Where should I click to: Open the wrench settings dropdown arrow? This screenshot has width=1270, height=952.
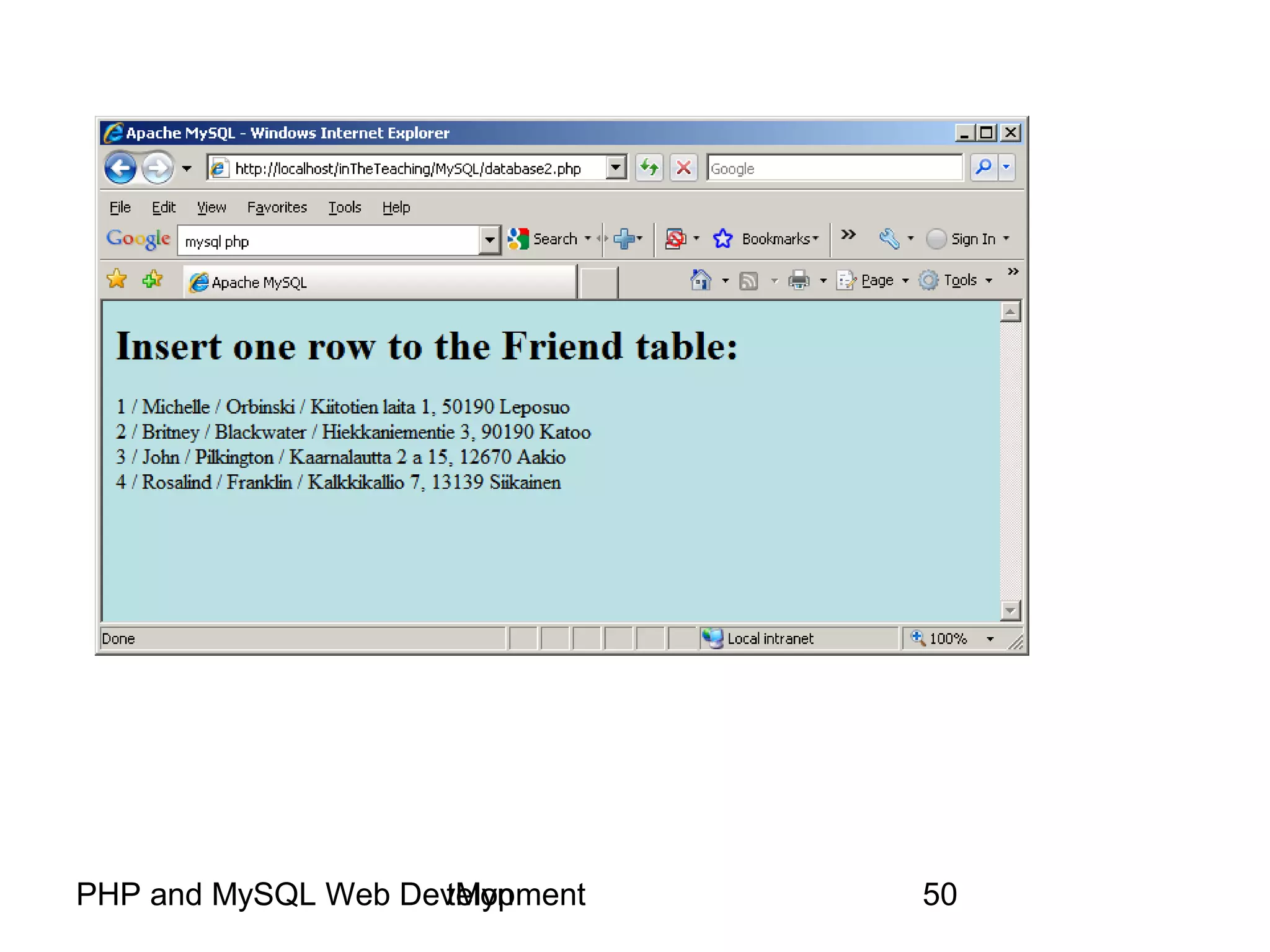pos(910,239)
